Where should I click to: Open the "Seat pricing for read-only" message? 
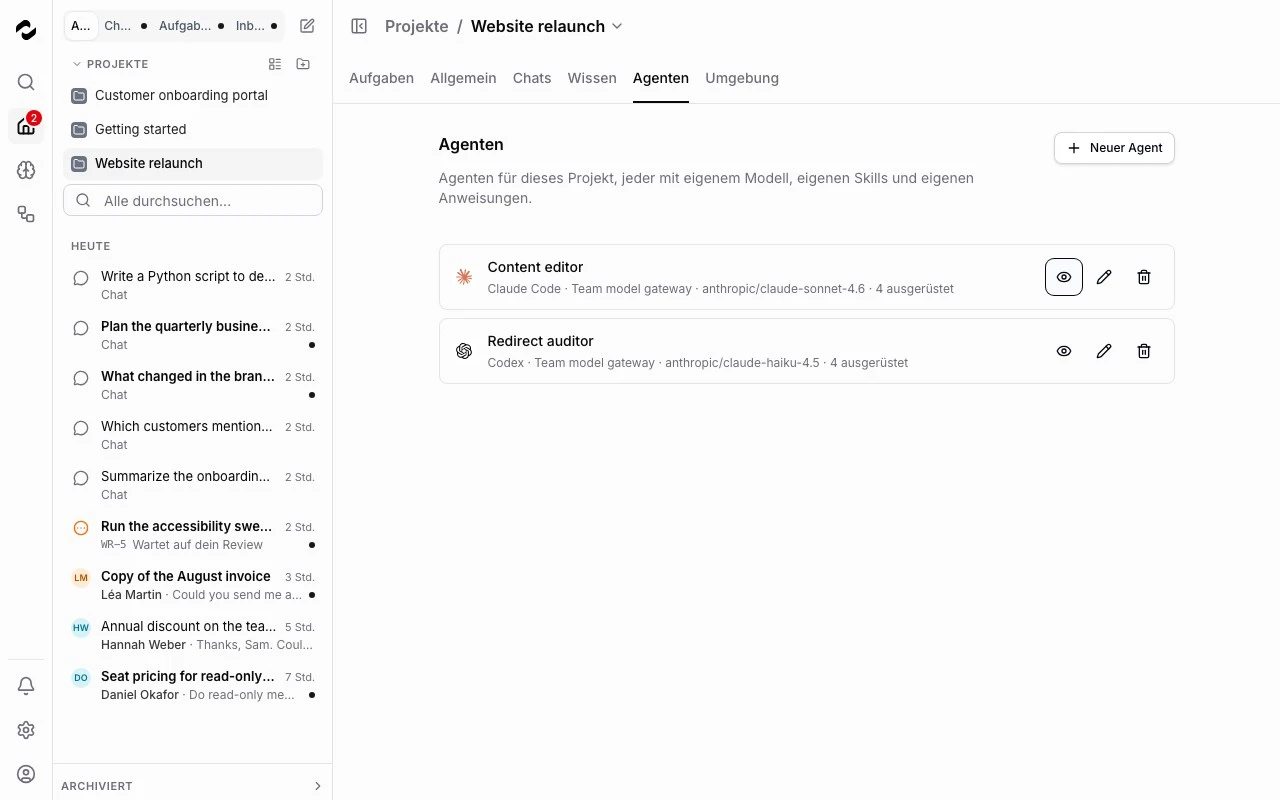[x=193, y=685]
